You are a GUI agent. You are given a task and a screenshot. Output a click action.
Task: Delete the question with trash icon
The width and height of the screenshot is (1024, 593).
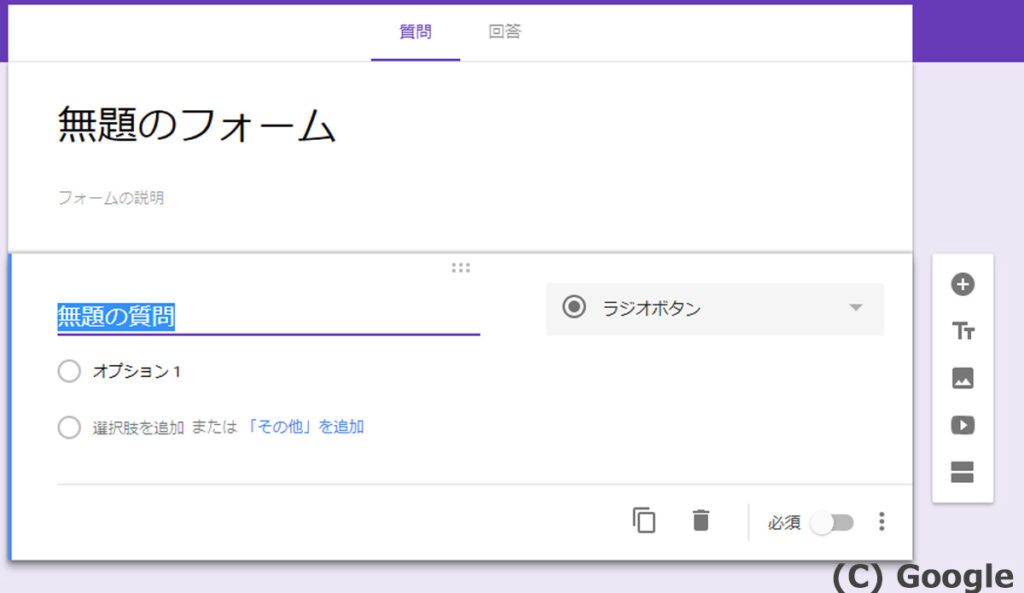[701, 521]
